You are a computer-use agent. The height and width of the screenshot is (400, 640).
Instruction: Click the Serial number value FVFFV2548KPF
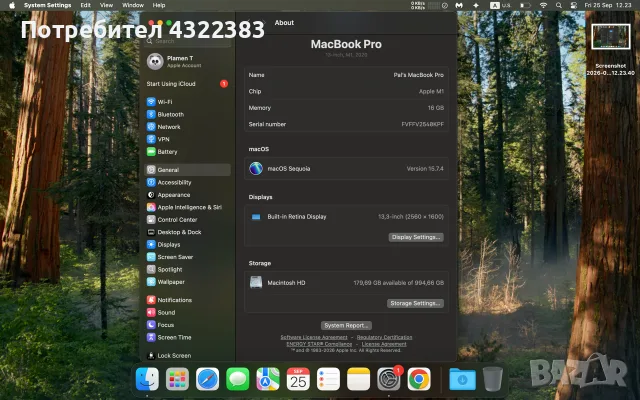[422, 124]
